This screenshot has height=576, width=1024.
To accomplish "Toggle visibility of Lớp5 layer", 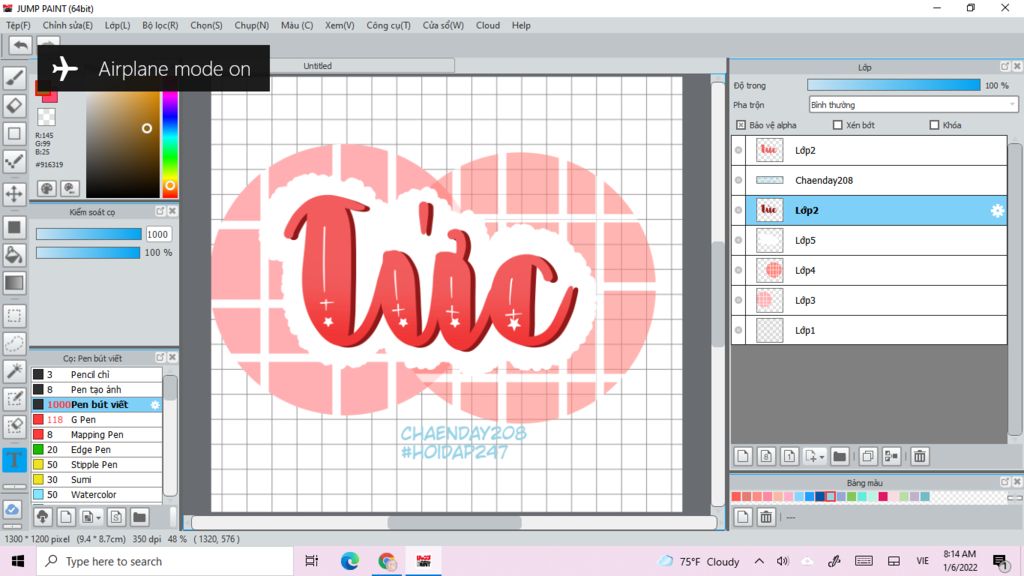I will (x=739, y=240).
